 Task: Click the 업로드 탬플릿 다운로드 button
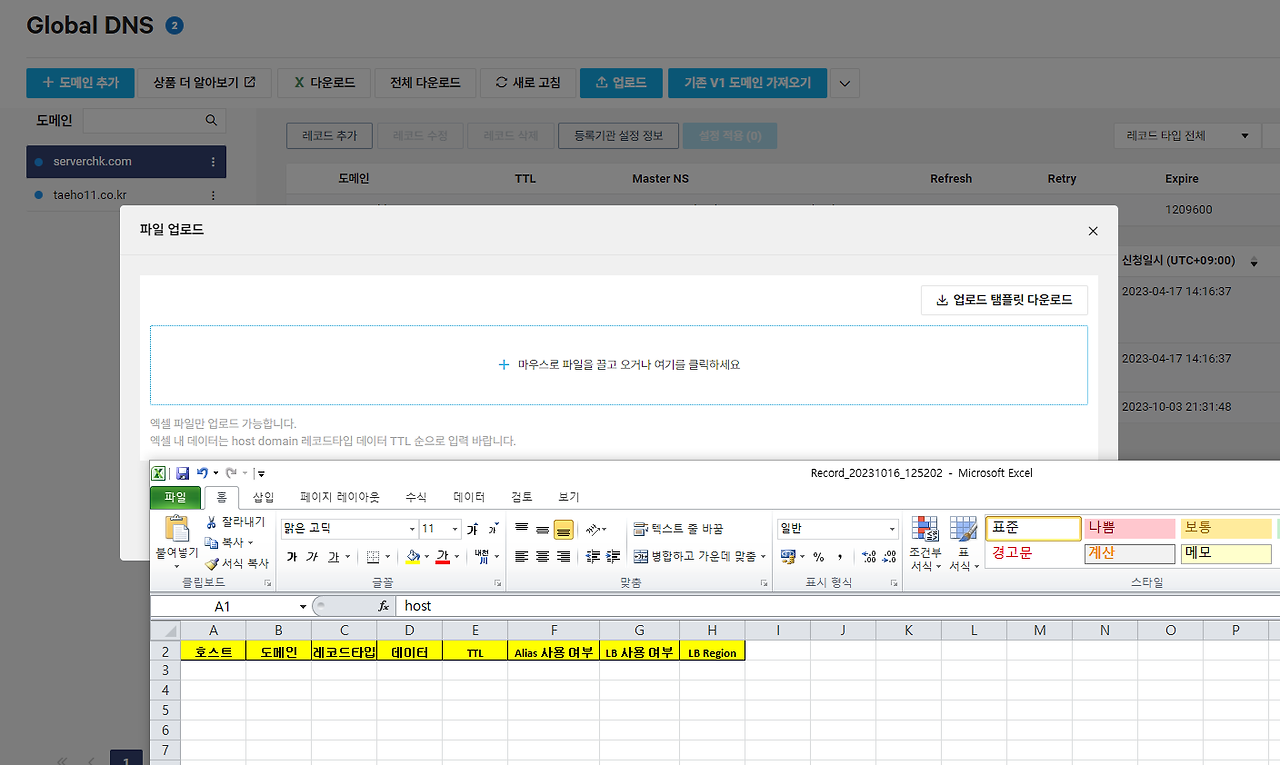tap(1004, 300)
